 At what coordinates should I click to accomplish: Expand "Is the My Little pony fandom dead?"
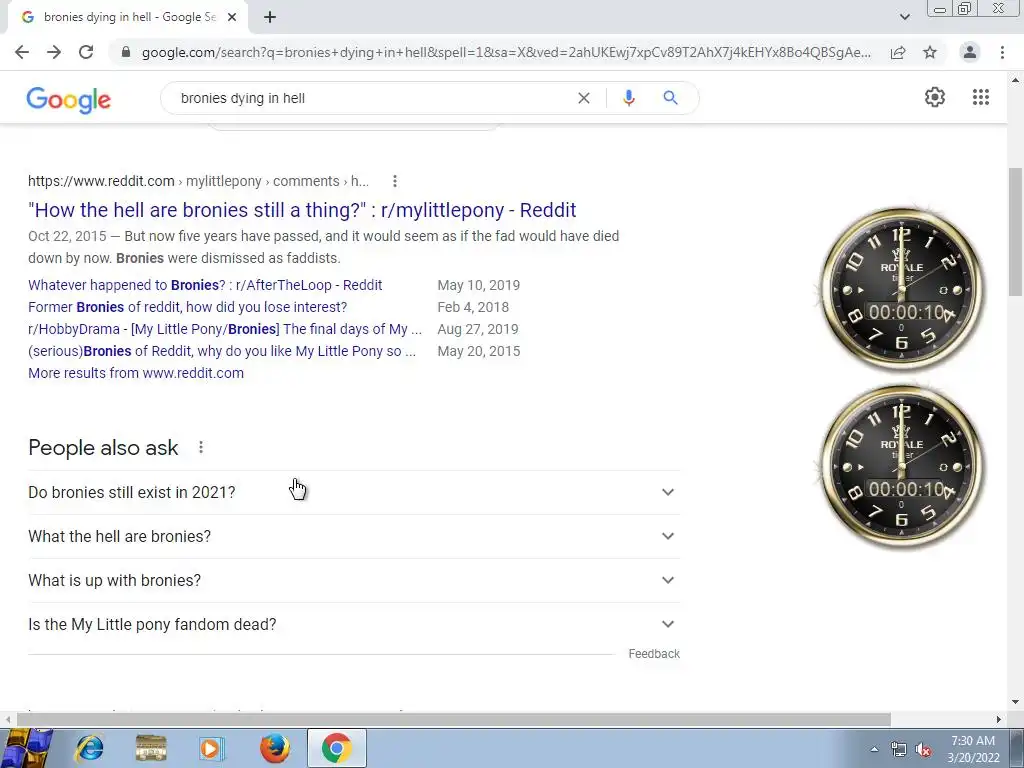(354, 624)
